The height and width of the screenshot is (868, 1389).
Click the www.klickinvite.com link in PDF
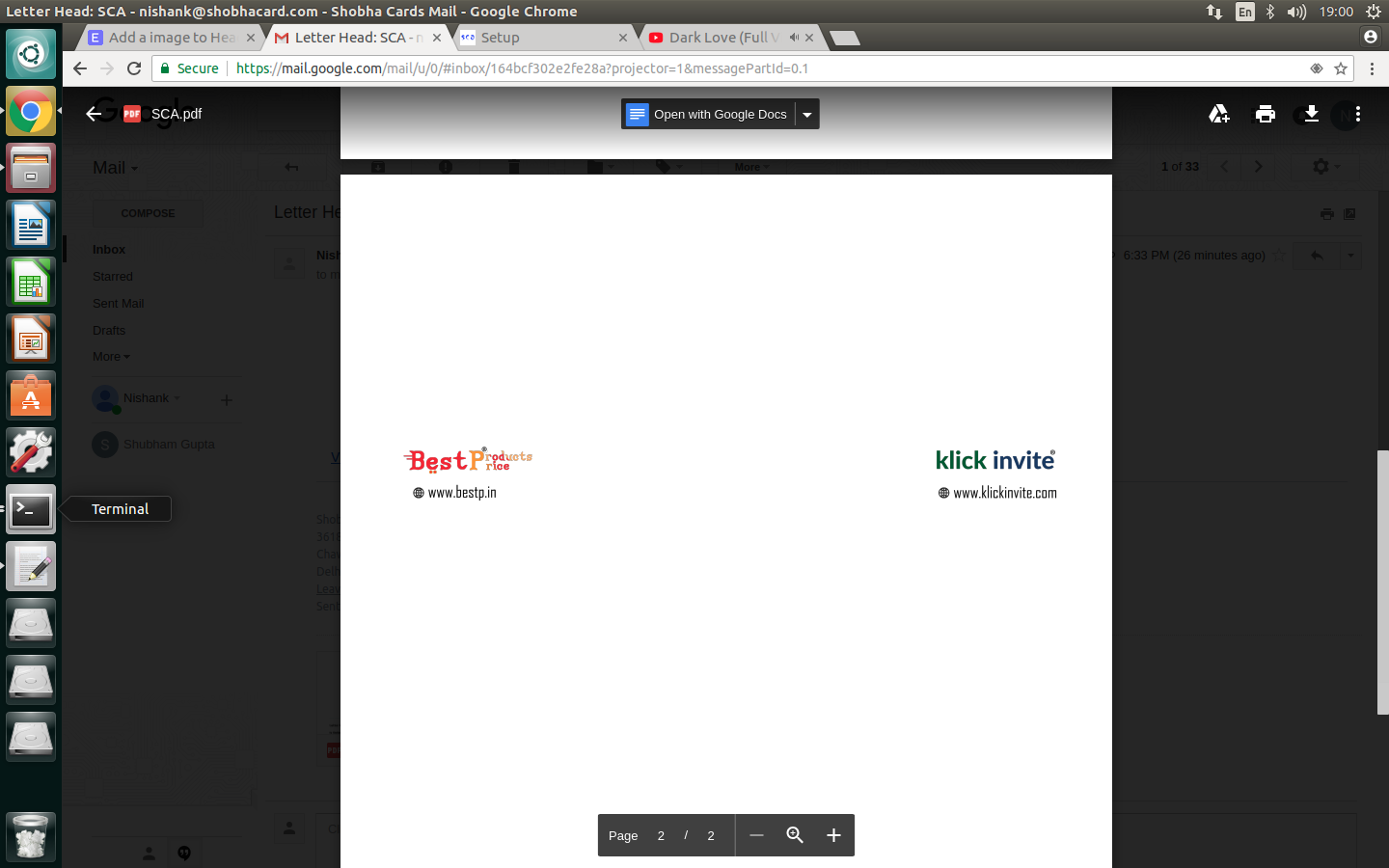1005,493
